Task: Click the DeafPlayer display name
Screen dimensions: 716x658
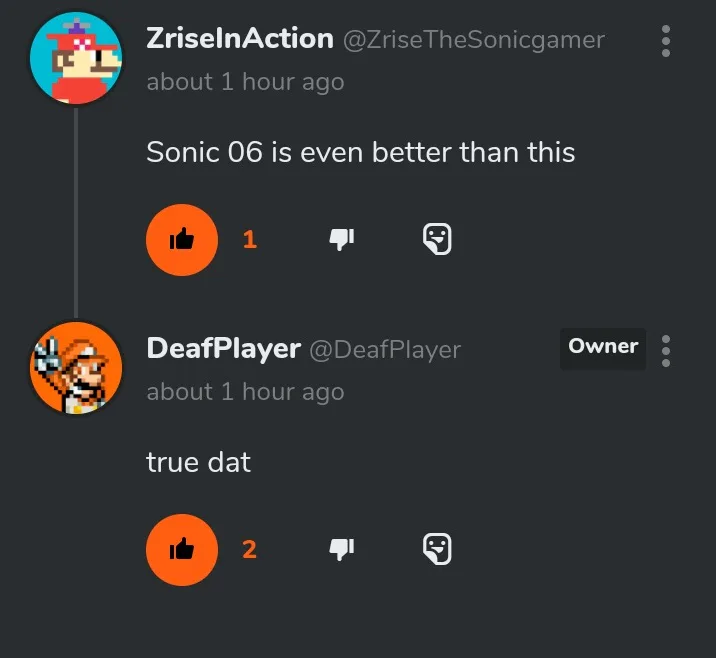Action: coord(223,348)
